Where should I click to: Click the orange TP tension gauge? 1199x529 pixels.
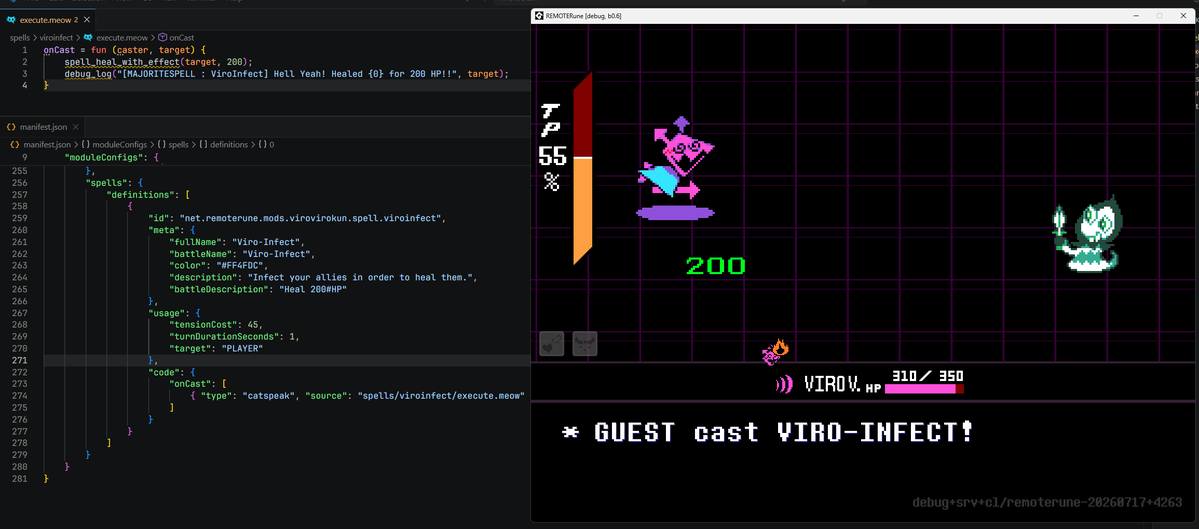click(x=583, y=170)
